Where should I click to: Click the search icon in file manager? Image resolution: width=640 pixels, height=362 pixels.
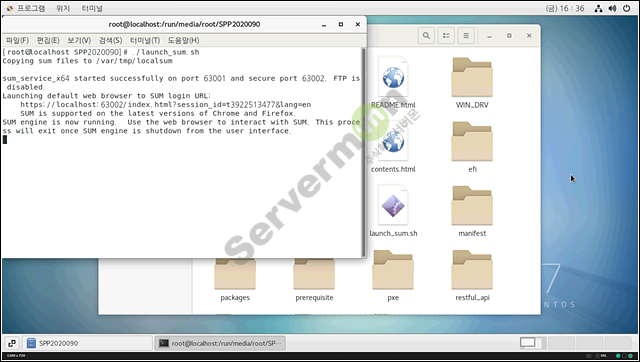(x=426, y=36)
